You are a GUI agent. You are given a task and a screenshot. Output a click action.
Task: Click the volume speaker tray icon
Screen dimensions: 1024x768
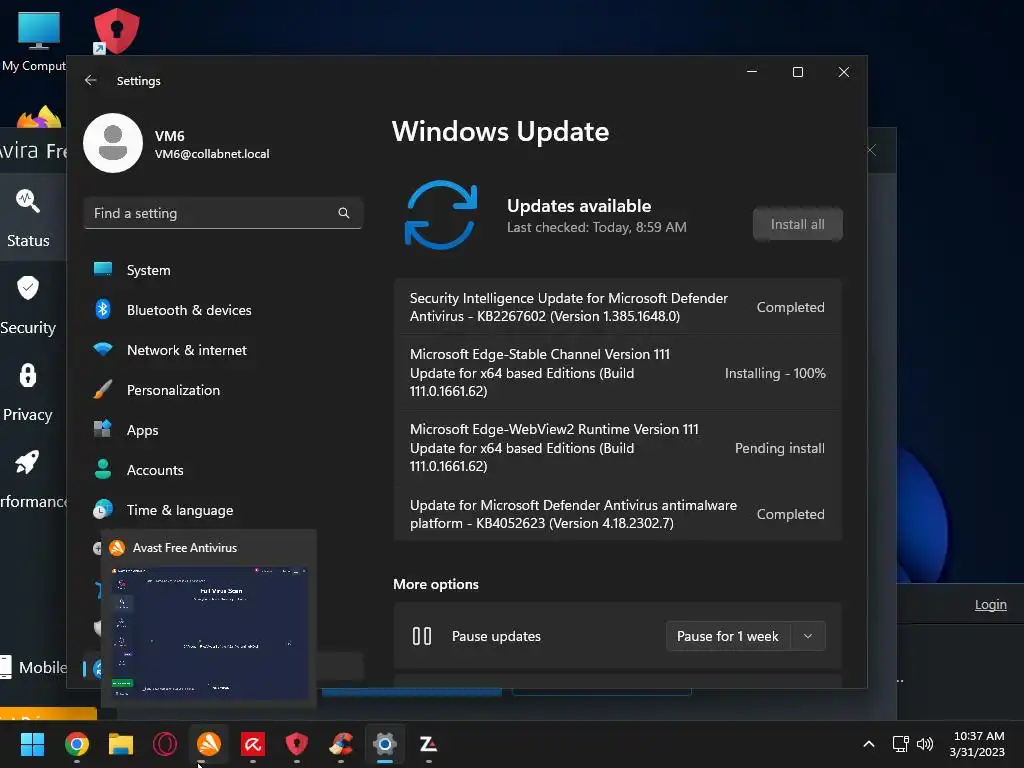pyautogui.click(x=925, y=744)
